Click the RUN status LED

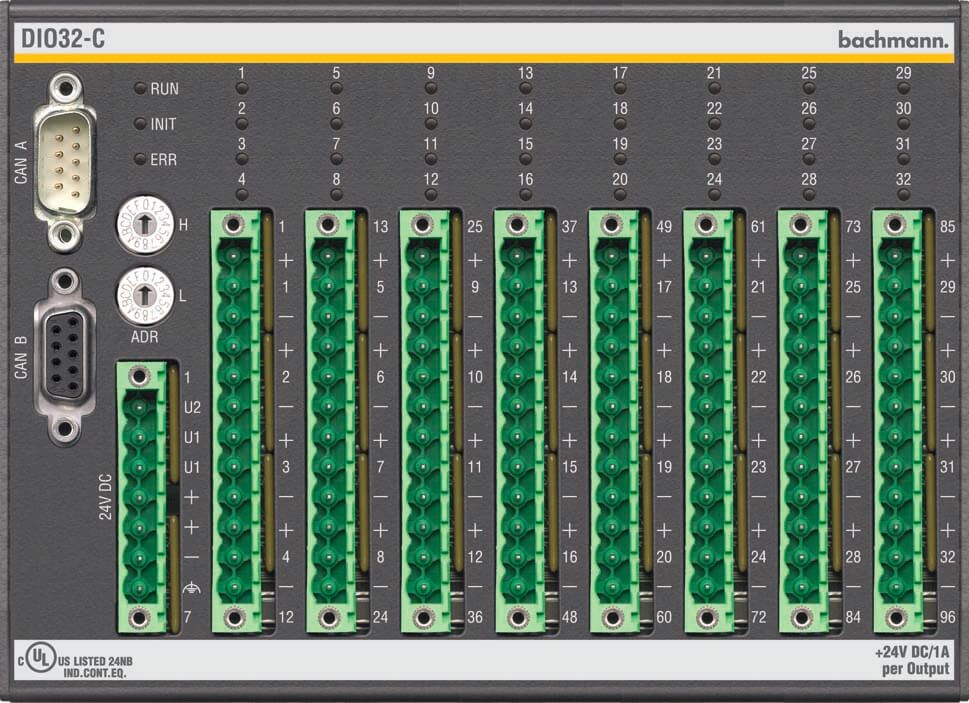point(140,88)
